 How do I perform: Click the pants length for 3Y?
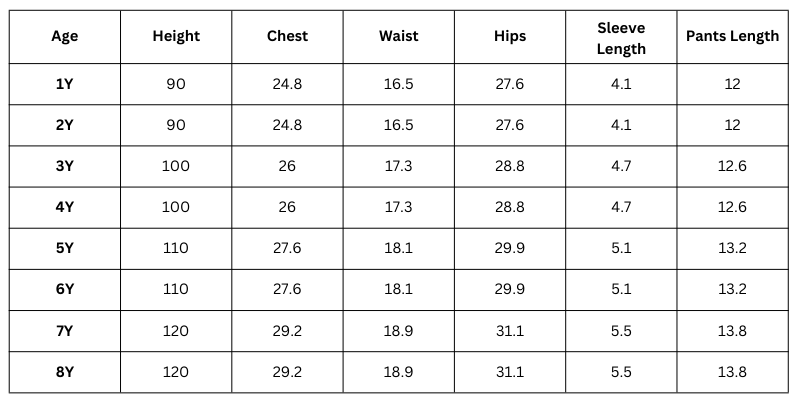(x=732, y=166)
